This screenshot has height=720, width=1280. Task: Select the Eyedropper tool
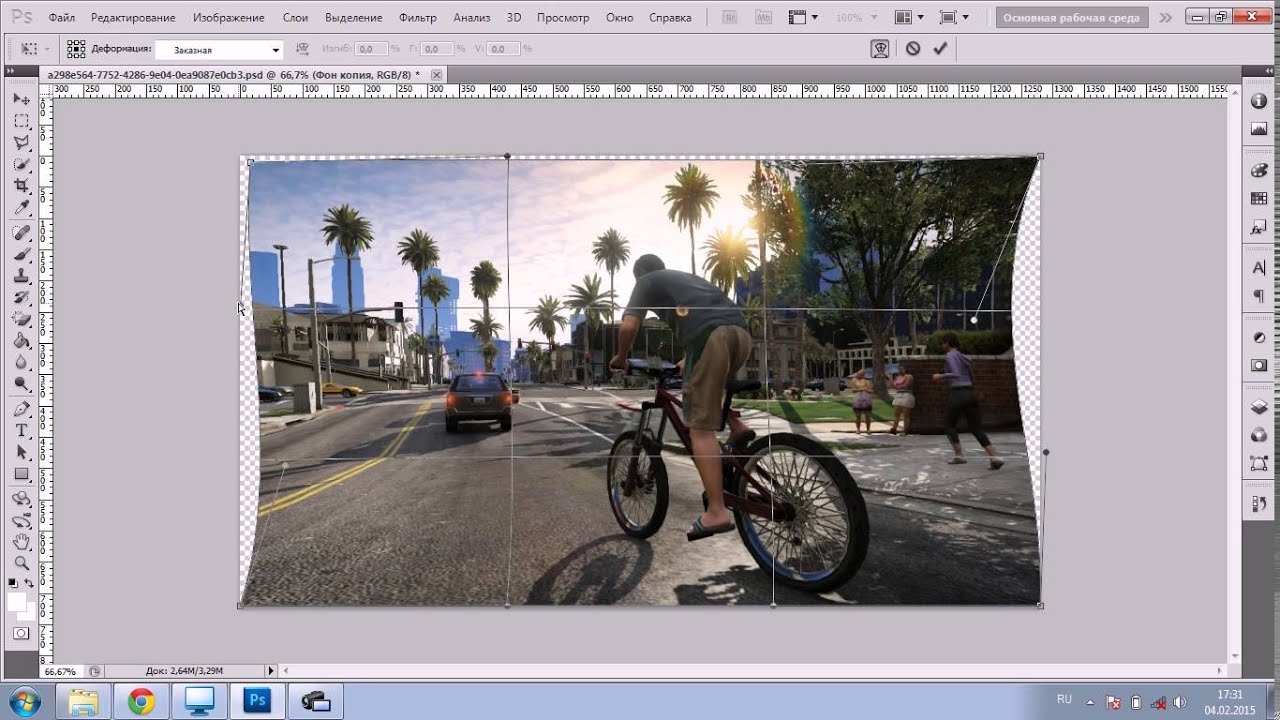pos(21,208)
